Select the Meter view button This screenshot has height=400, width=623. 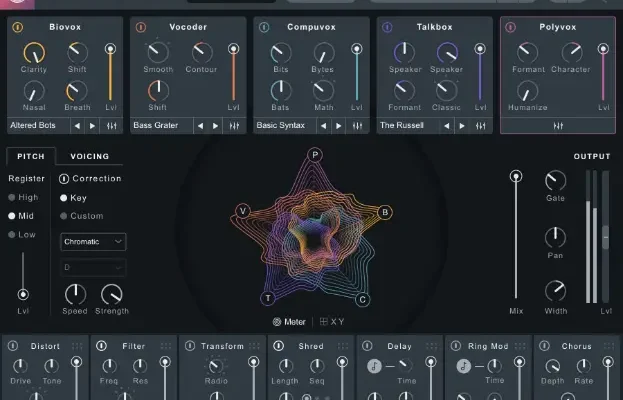pos(289,322)
